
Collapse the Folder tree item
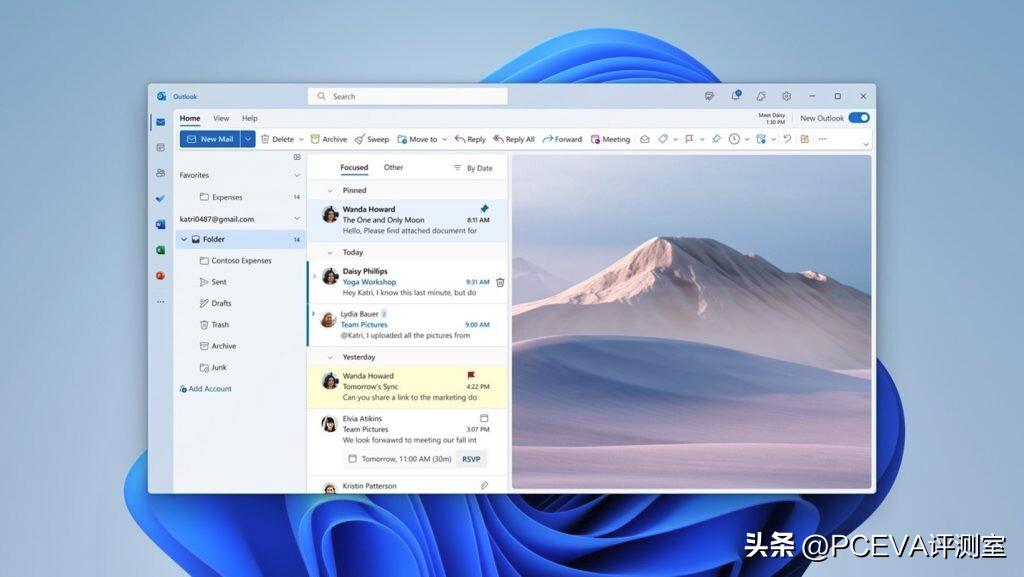[x=185, y=239]
